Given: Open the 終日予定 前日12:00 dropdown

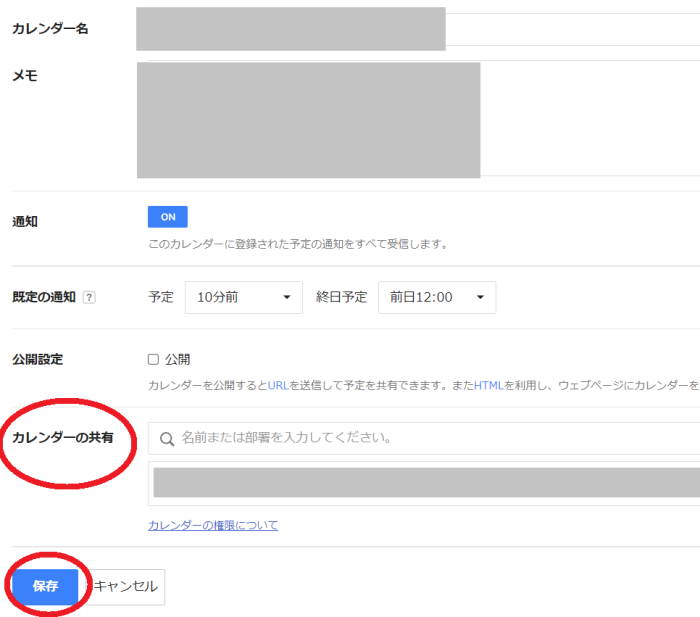Looking at the screenshot, I should point(437,297).
